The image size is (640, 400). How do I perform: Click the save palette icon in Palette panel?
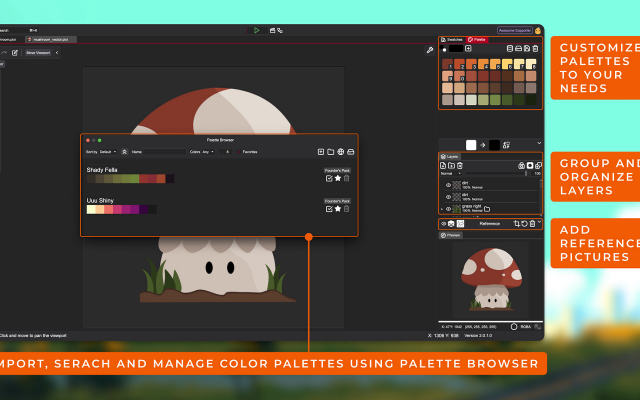(x=527, y=49)
